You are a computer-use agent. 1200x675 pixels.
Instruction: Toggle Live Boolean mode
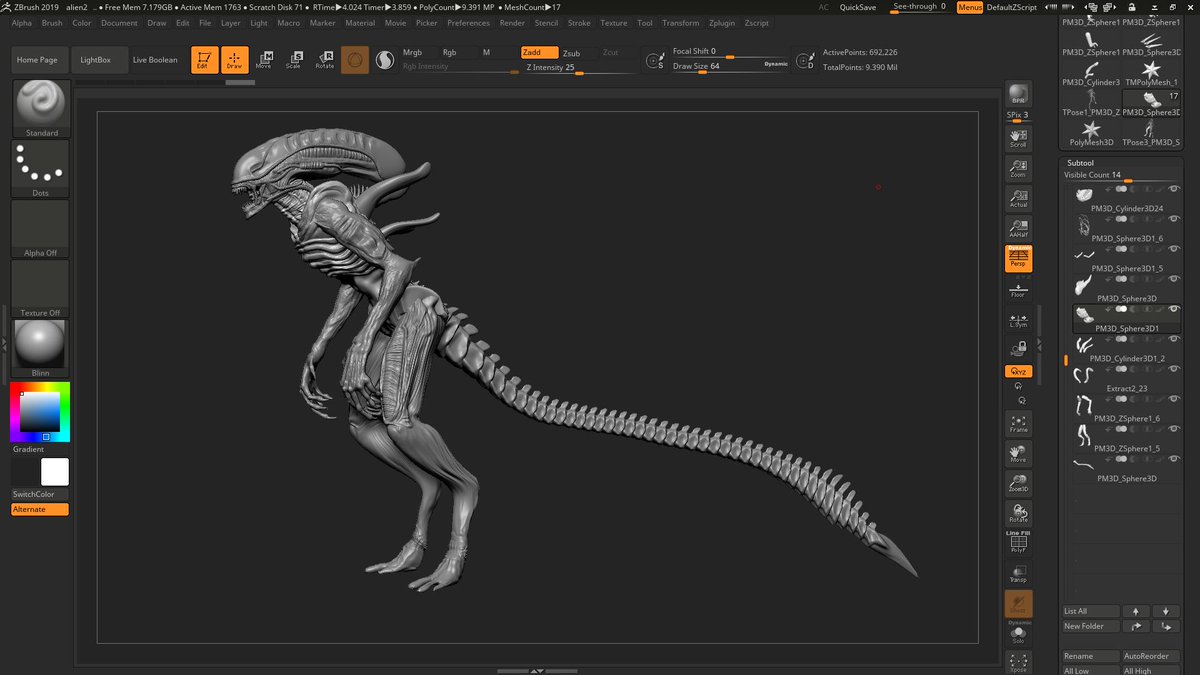click(x=155, y=60)
